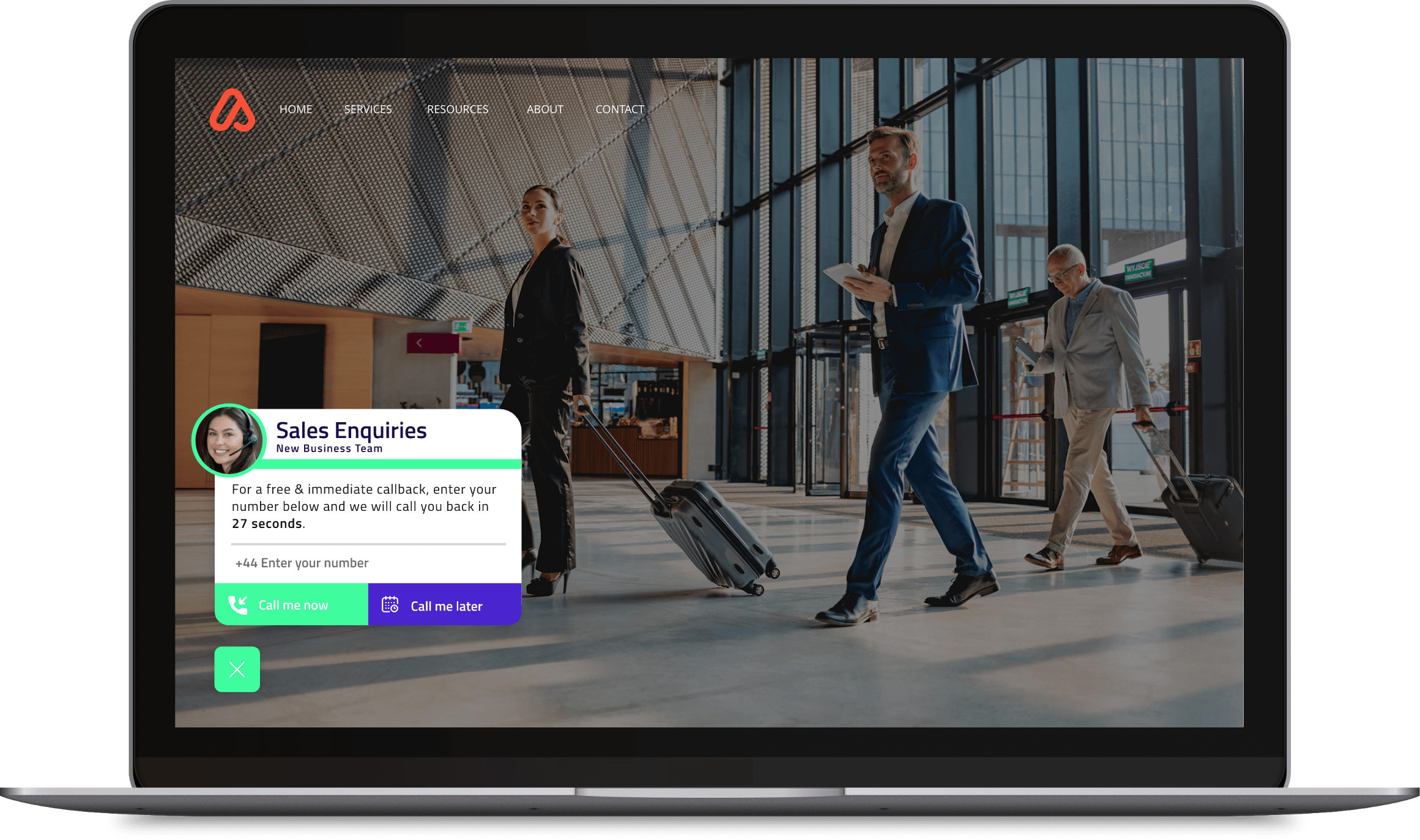Click the 'Call me now' phone icon
The width and height of the screenshot is (1420, 840).
(x=238, y=604)
